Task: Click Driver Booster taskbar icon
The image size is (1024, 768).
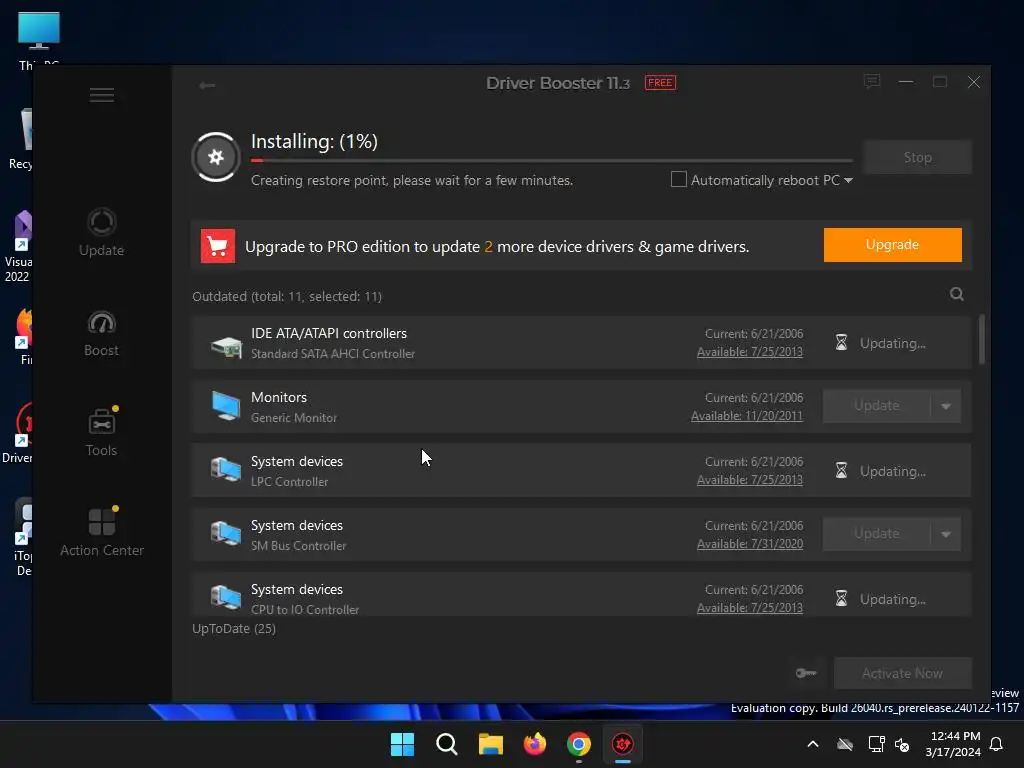Action: 622,744
